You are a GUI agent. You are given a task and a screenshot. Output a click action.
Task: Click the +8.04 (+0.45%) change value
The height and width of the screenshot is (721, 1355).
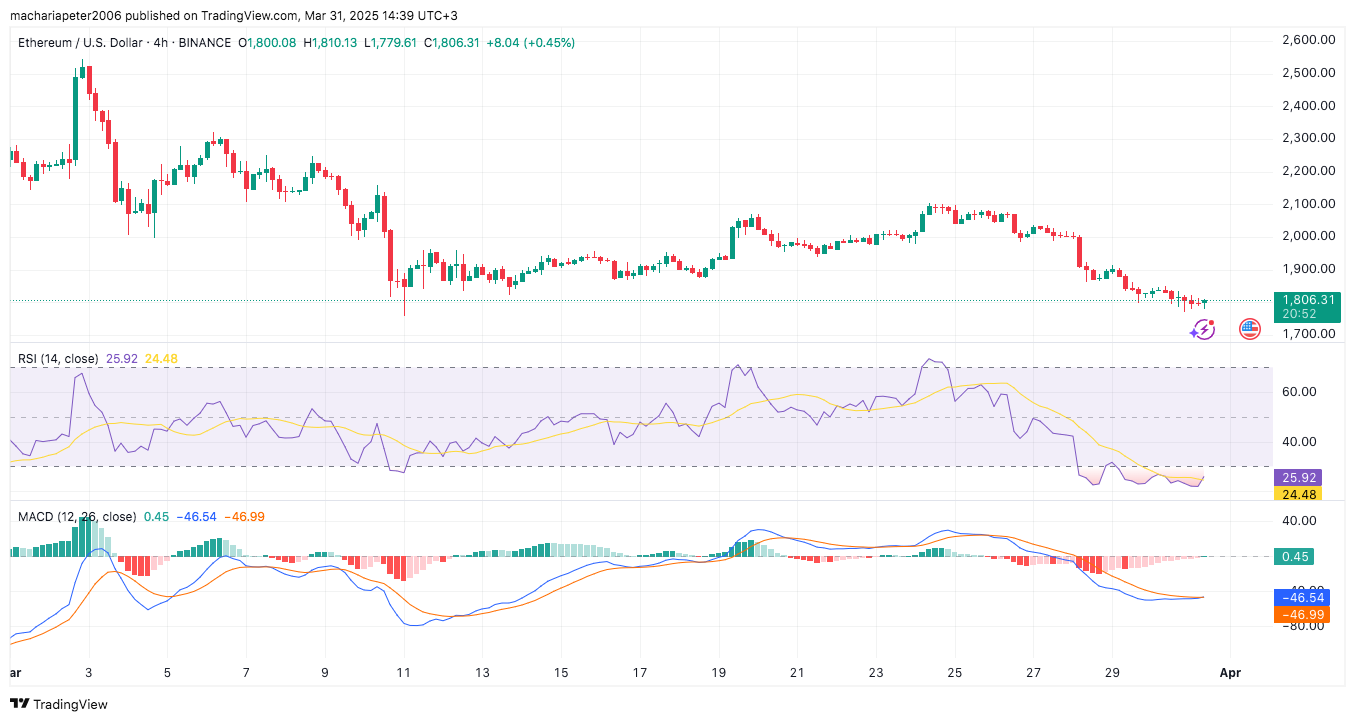(530, 42)
